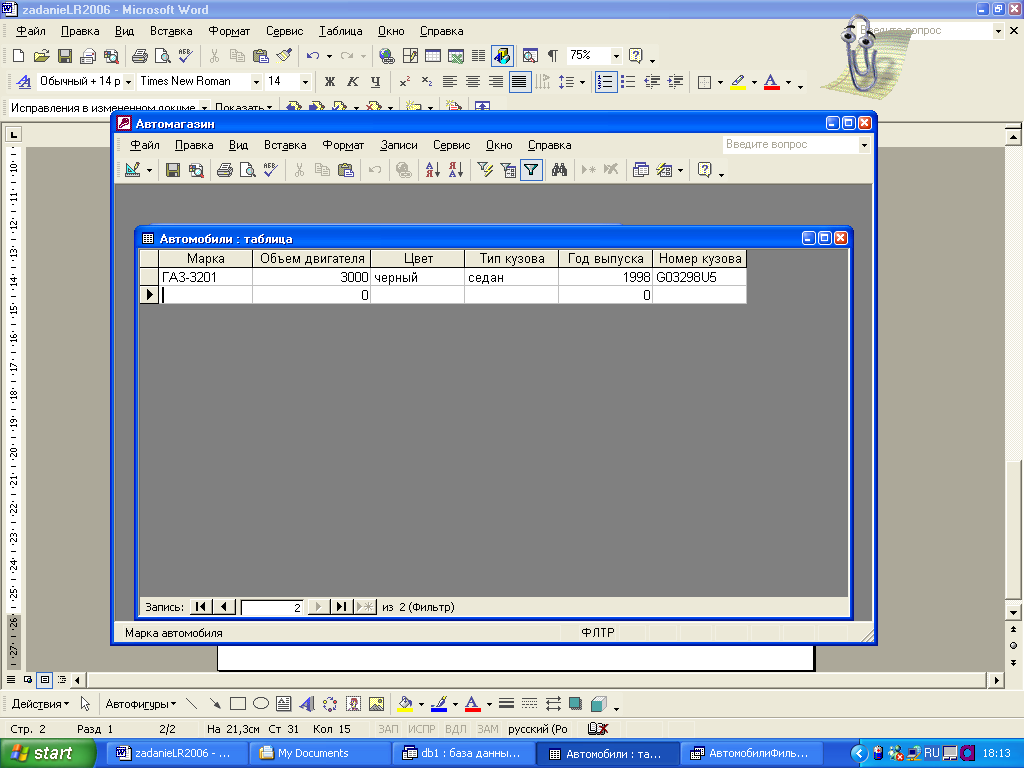Open Word's Вставка menu
Image resolution: width=1024 pixels, height=768 pixels.
coord(171,31)
